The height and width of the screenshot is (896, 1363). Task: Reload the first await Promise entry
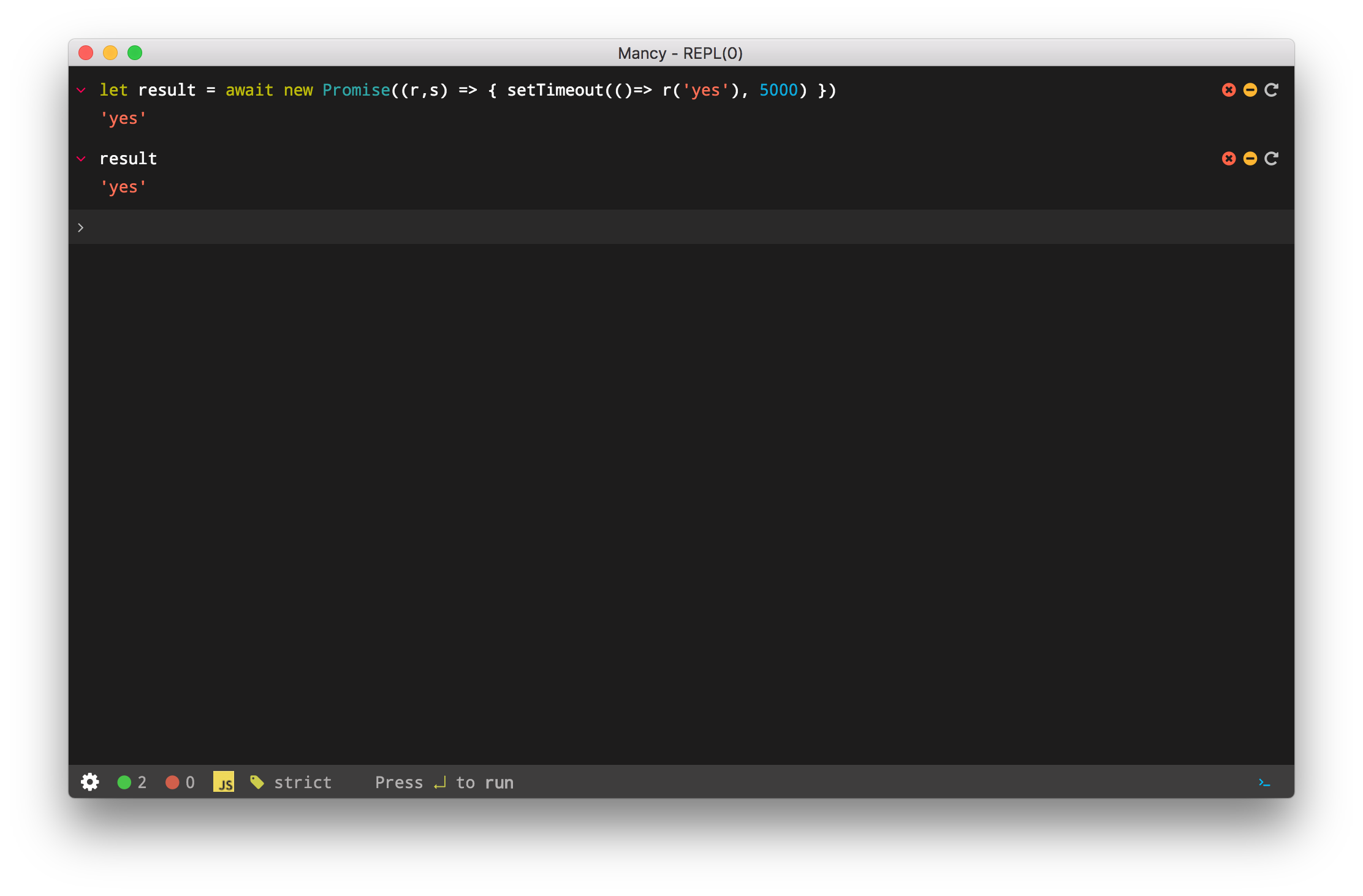(1271, 90)
